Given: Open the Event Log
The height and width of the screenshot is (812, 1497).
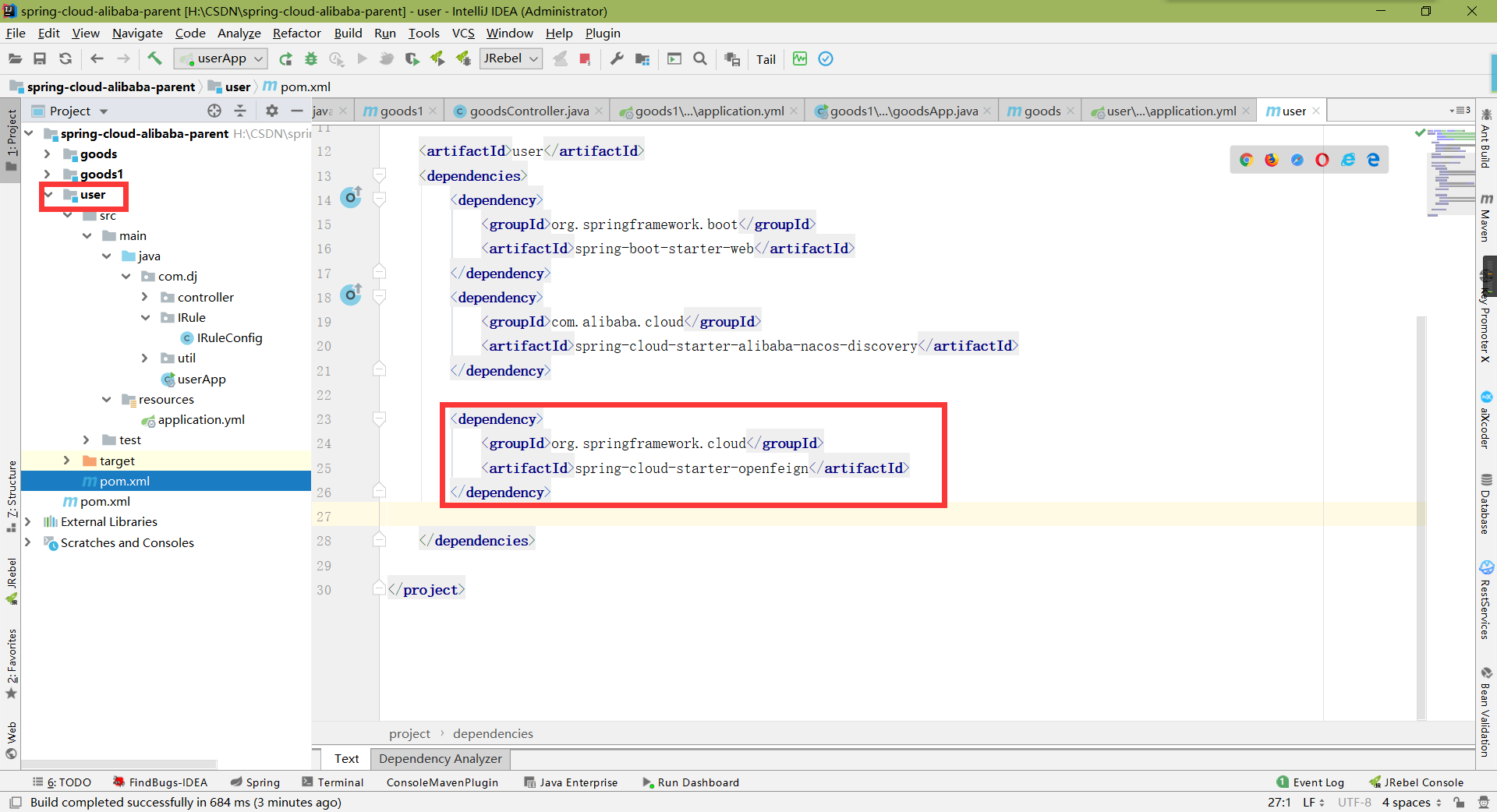Looking at the screenshot, I should pos(1311,782).
